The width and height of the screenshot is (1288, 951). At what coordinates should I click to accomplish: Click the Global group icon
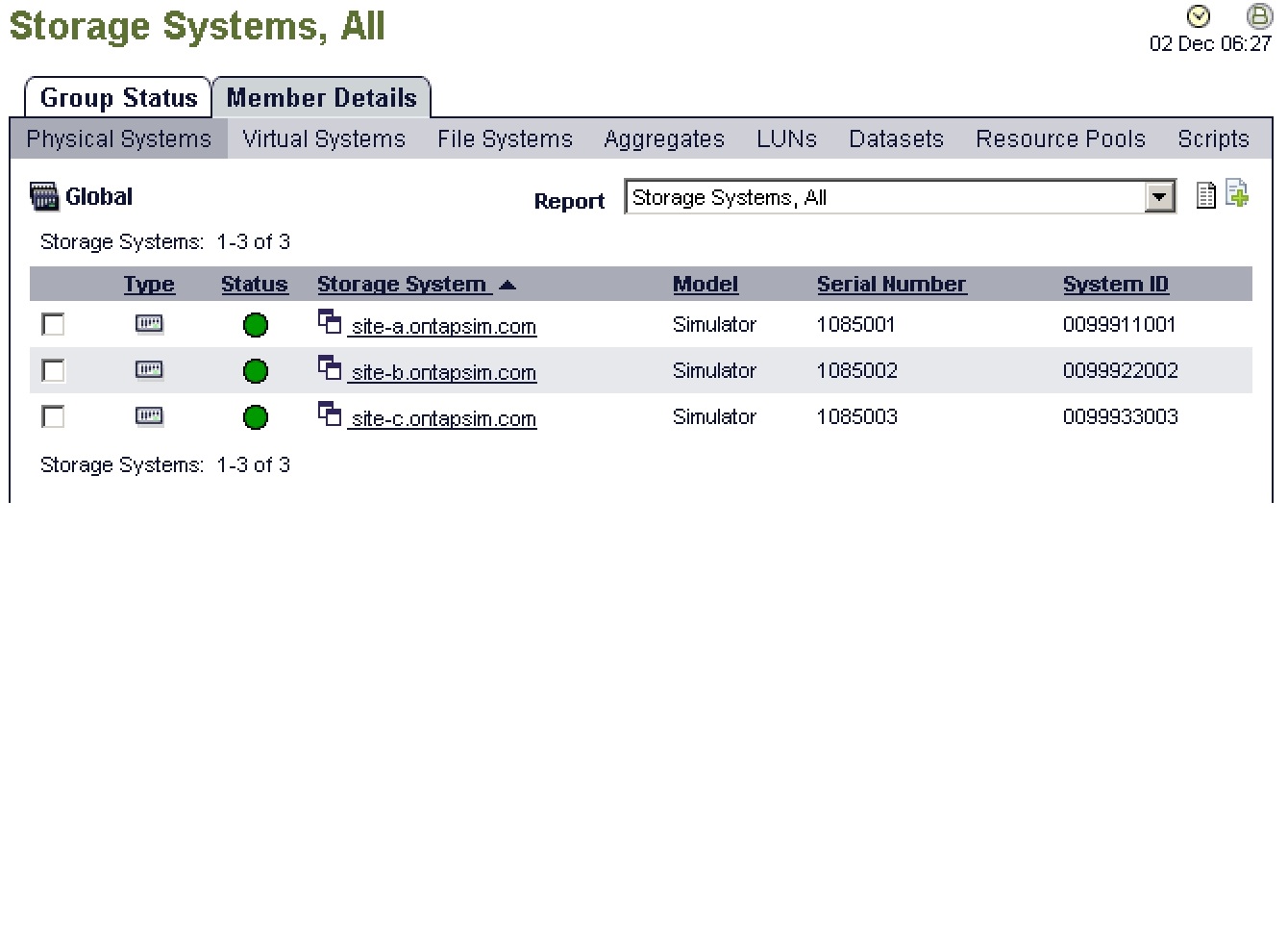coord(44,196)
